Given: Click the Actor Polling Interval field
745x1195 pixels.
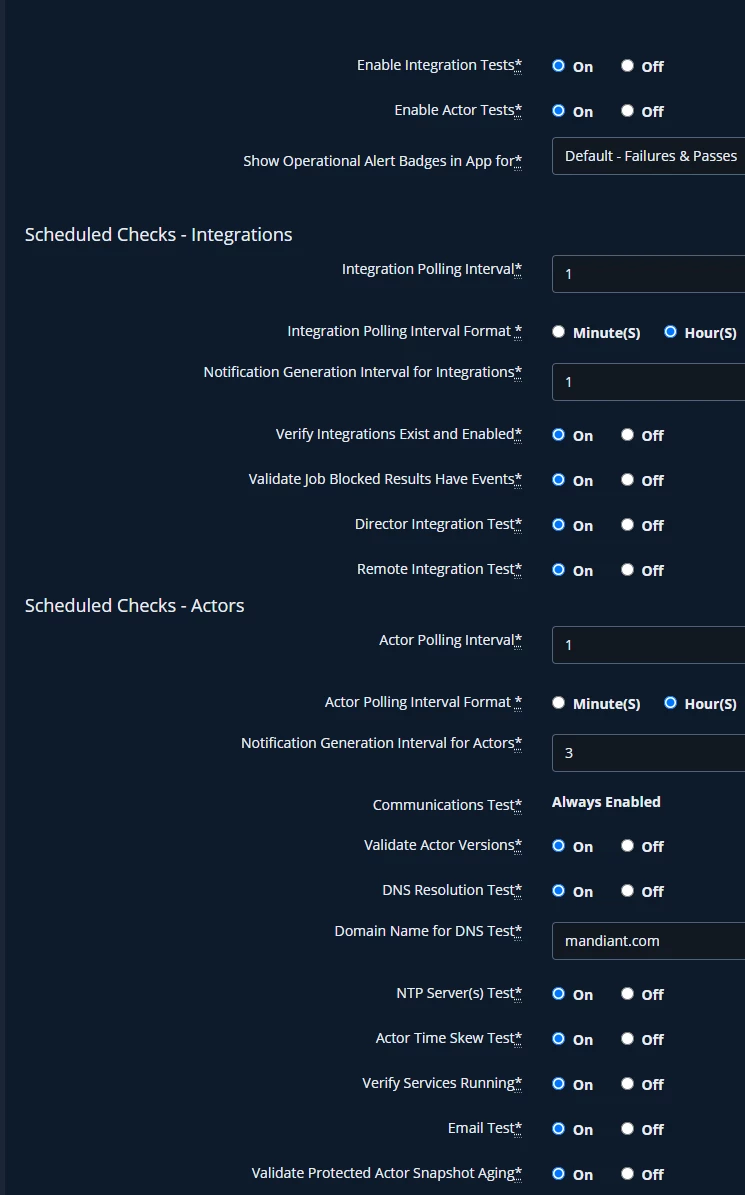Looking at the screenshot, I should pyautogui.click(x=648, y=645).
